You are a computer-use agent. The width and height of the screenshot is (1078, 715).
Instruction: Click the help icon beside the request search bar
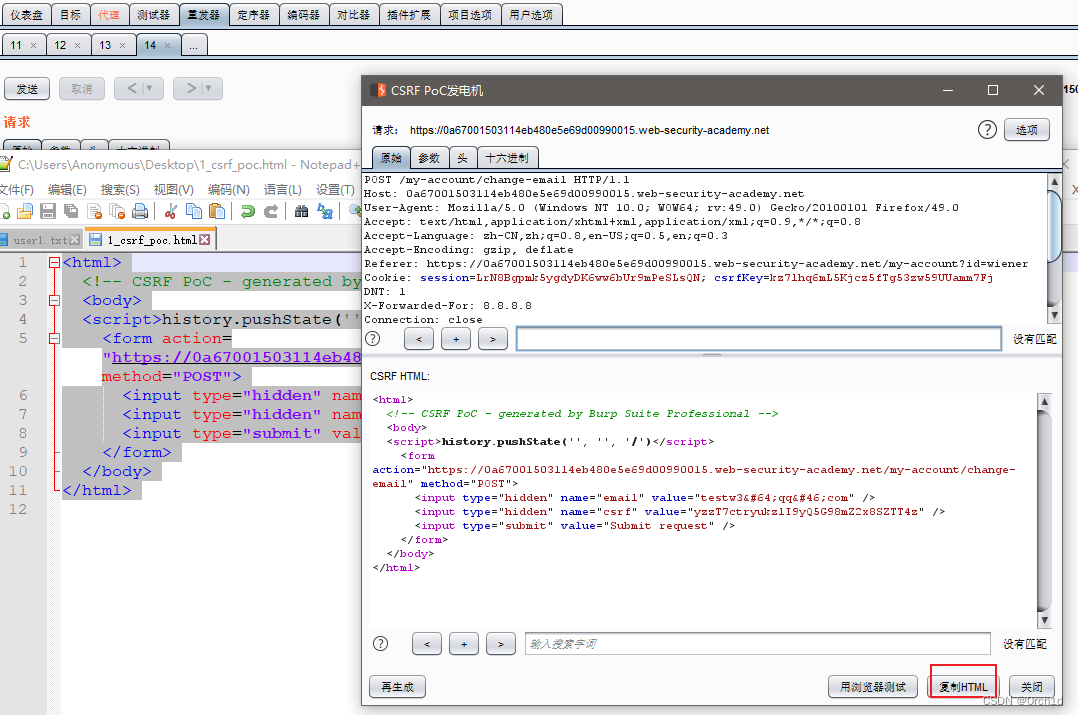[373, 338]
